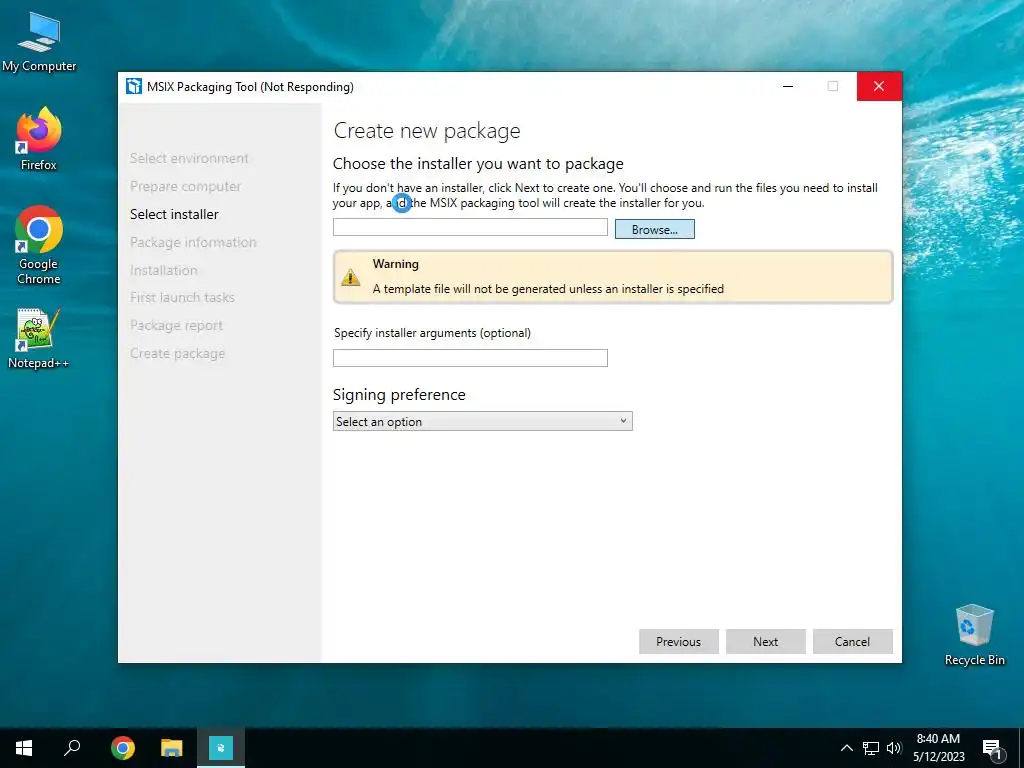Open the notification center icon

coord(992,748)
